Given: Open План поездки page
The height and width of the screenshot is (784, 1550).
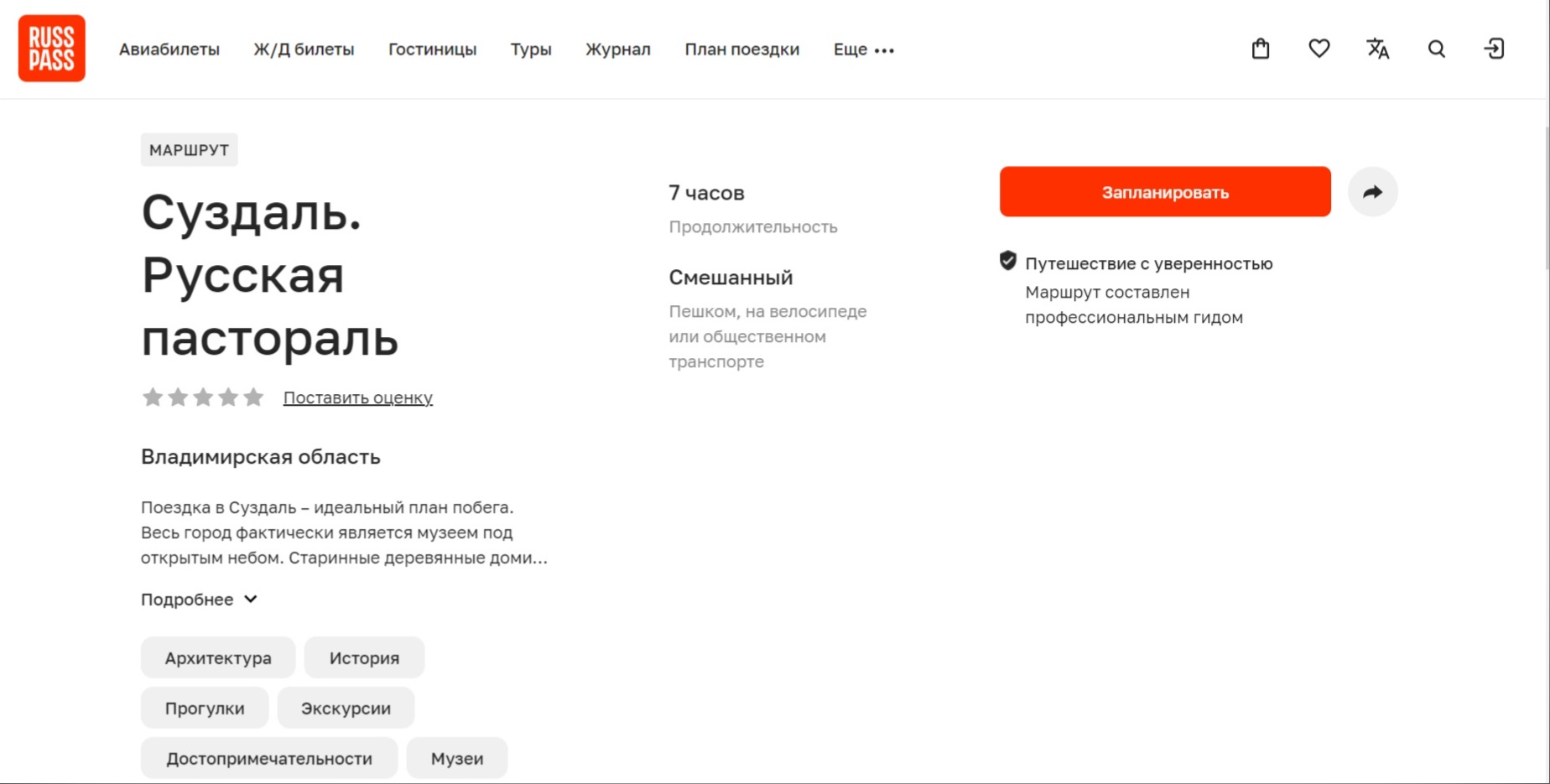Looking at the screenshot, I should pos(741,49).
